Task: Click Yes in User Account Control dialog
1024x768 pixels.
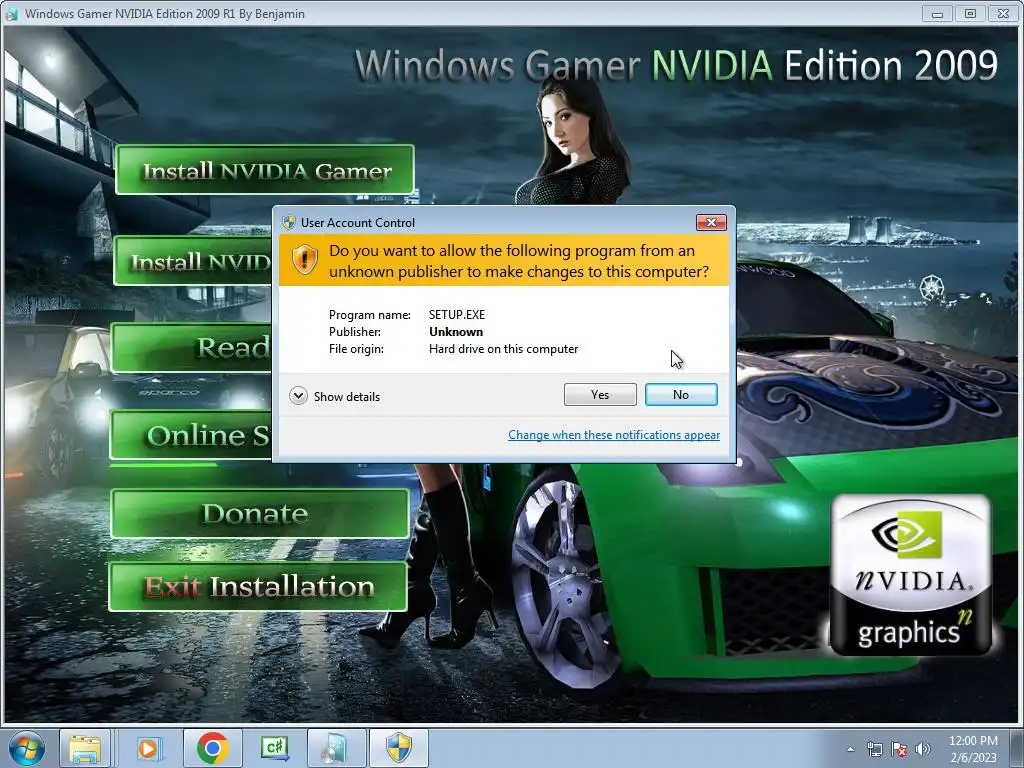Action: click(600, 394)
